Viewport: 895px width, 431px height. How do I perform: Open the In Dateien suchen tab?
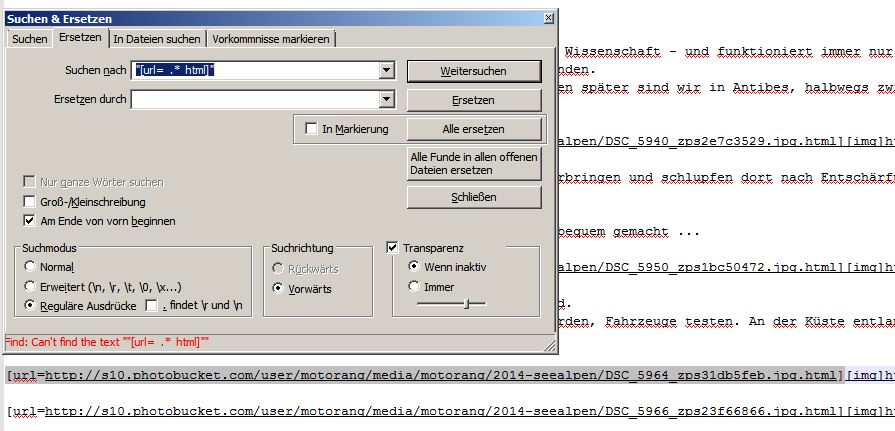pos(156,39)
